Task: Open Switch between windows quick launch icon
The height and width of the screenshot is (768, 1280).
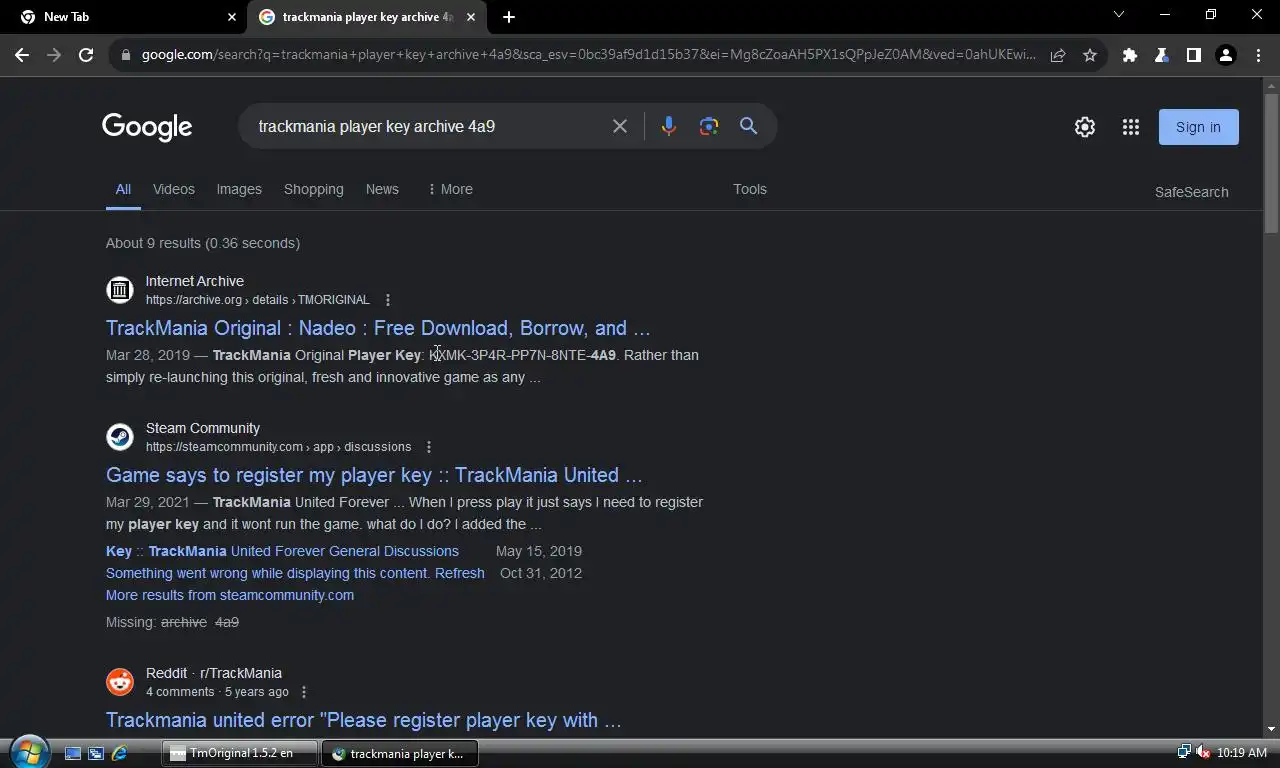Action: click(x=96, y=753)
